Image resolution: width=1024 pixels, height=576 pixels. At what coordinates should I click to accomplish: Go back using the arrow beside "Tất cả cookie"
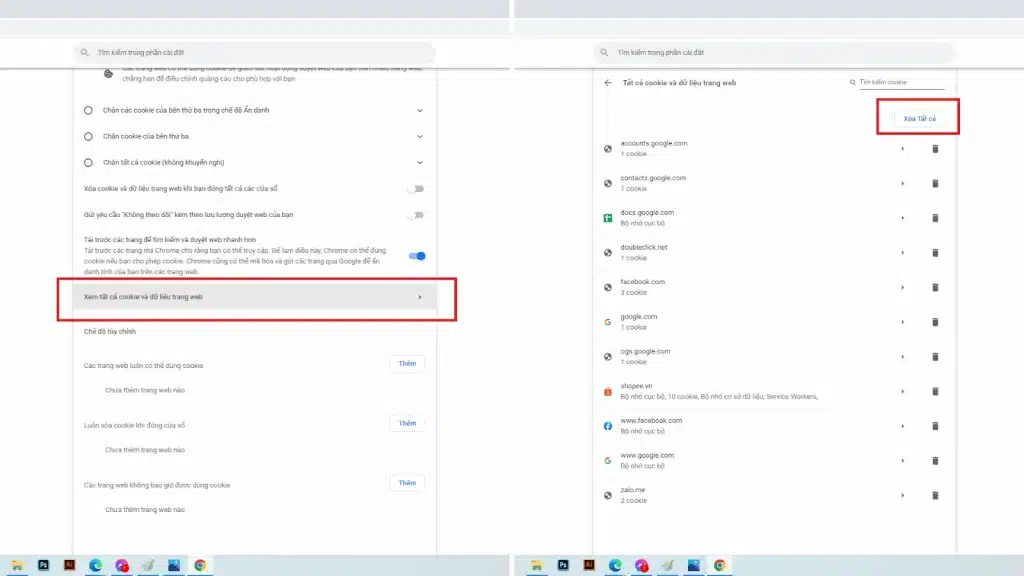(x=608, y=83)
